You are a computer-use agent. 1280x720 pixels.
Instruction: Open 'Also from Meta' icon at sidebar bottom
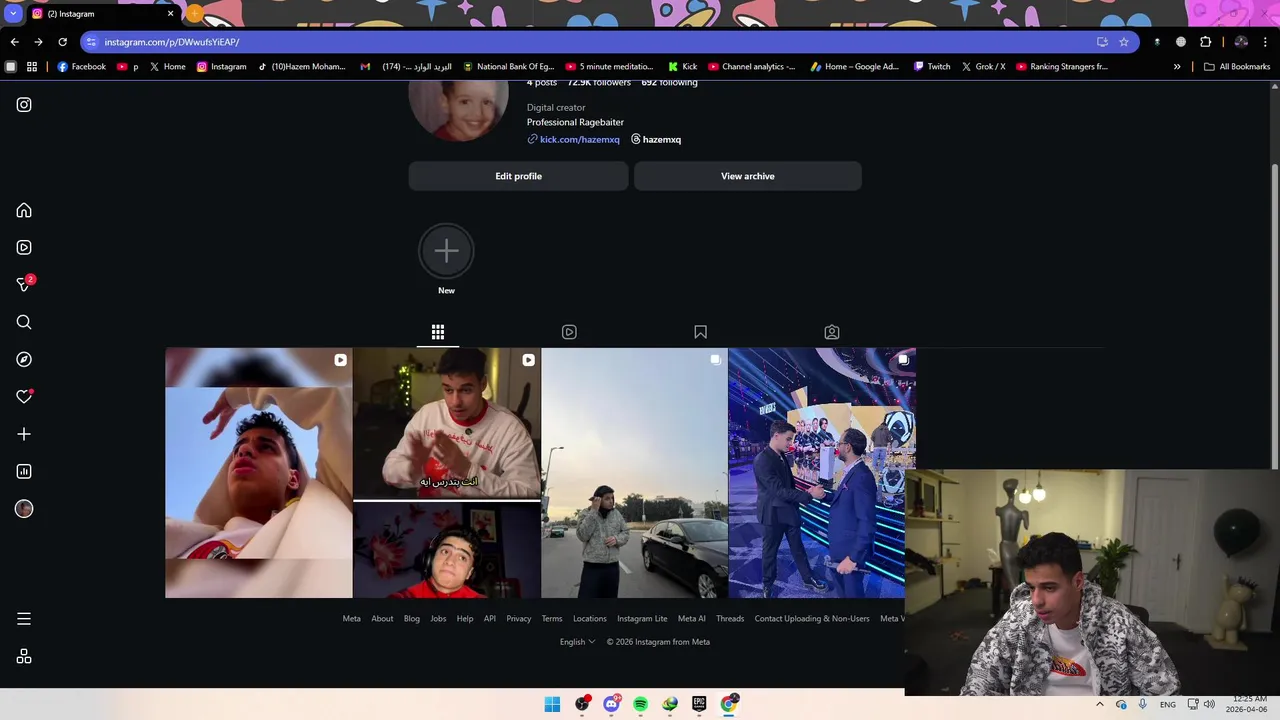24,657
